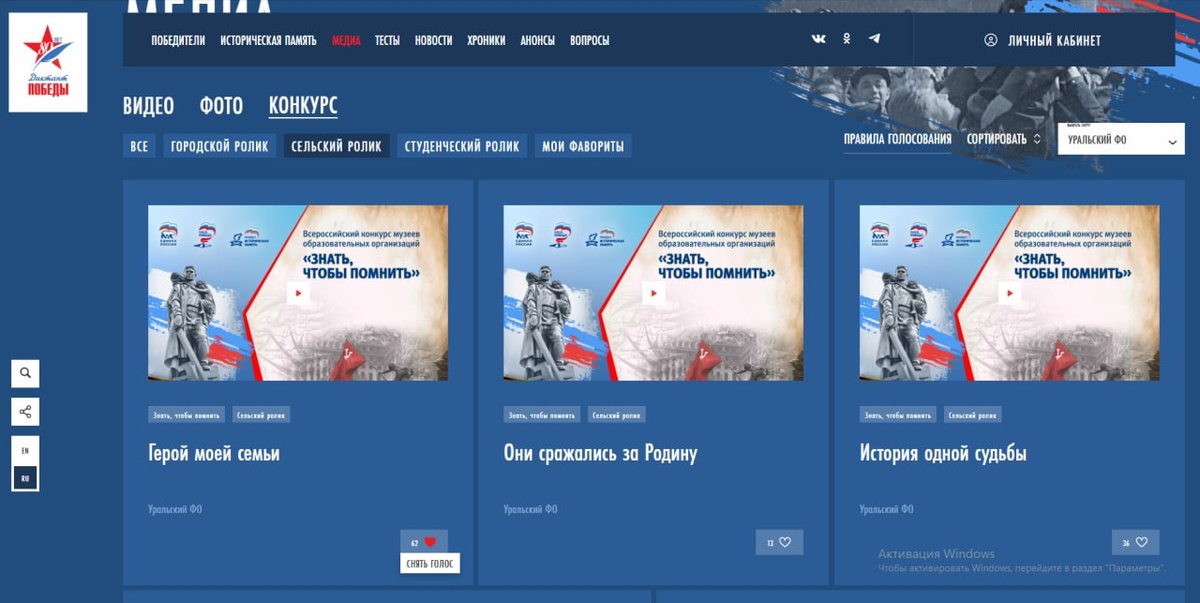1200x603 pixels.
Task: Filter by Студенческий ролик
Action: [462, 146]
